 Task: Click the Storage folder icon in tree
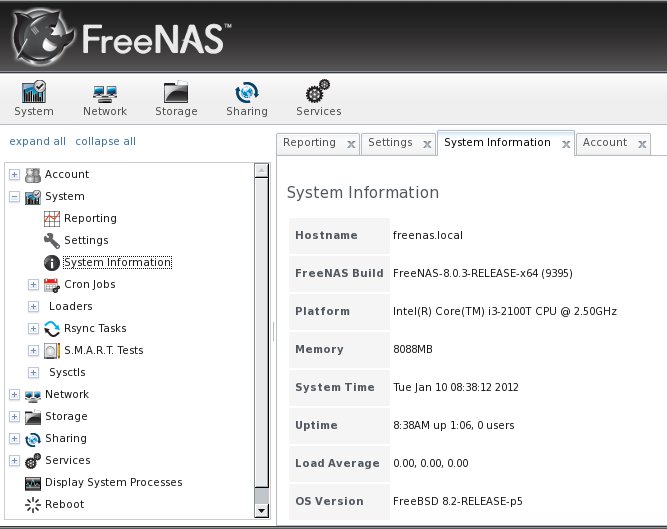33,417
